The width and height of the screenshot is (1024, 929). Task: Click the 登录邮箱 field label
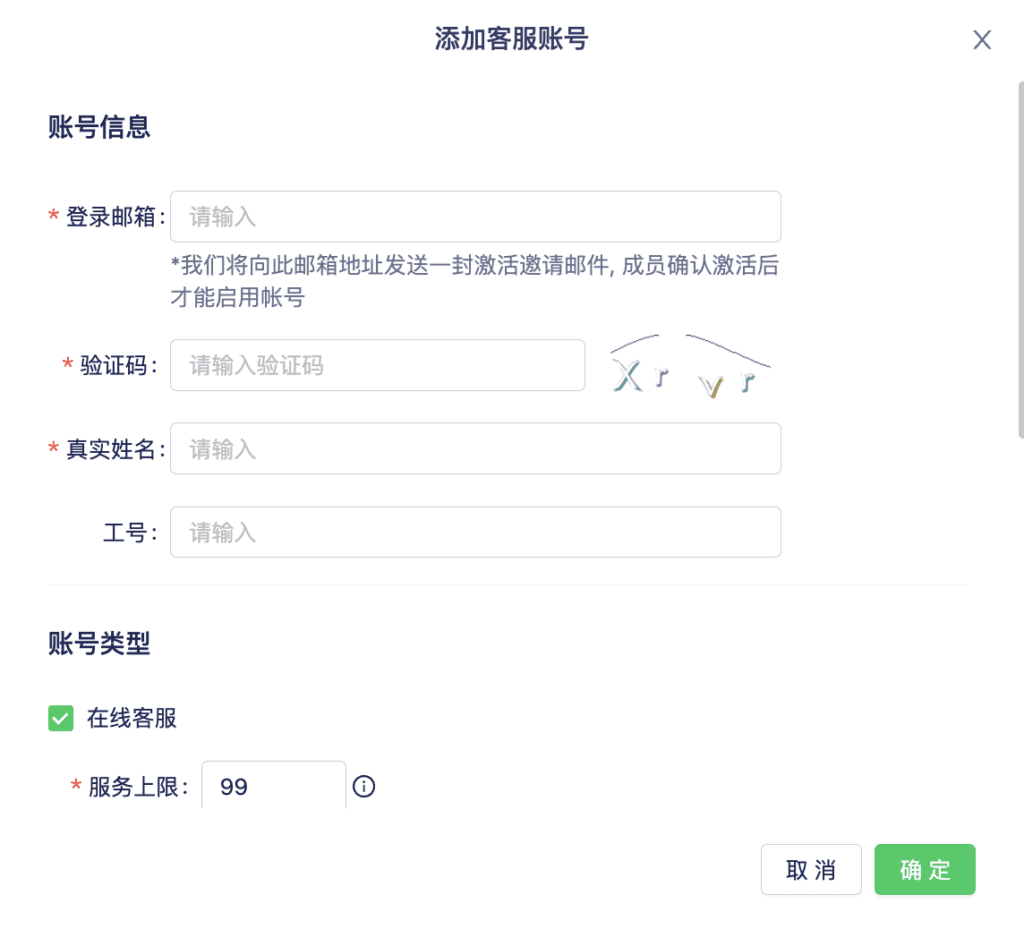click(110, 217)
